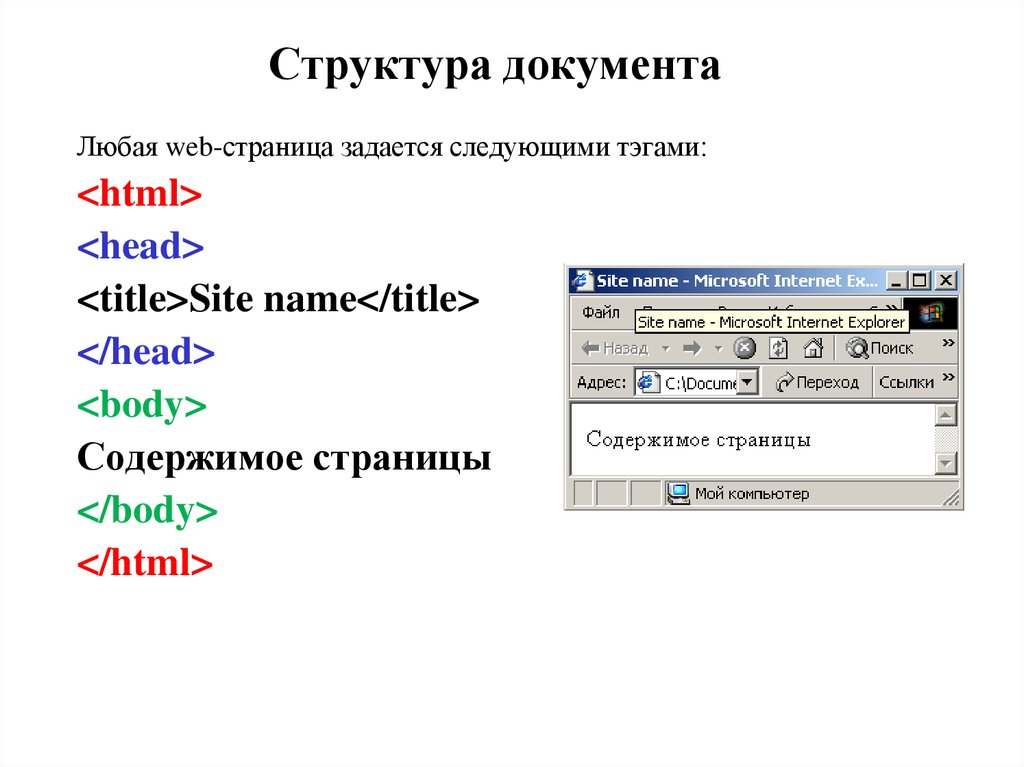The width and height of the screenshot is (1024, 767).
Task: Open the Файл menu
Action: coord(601,313)
